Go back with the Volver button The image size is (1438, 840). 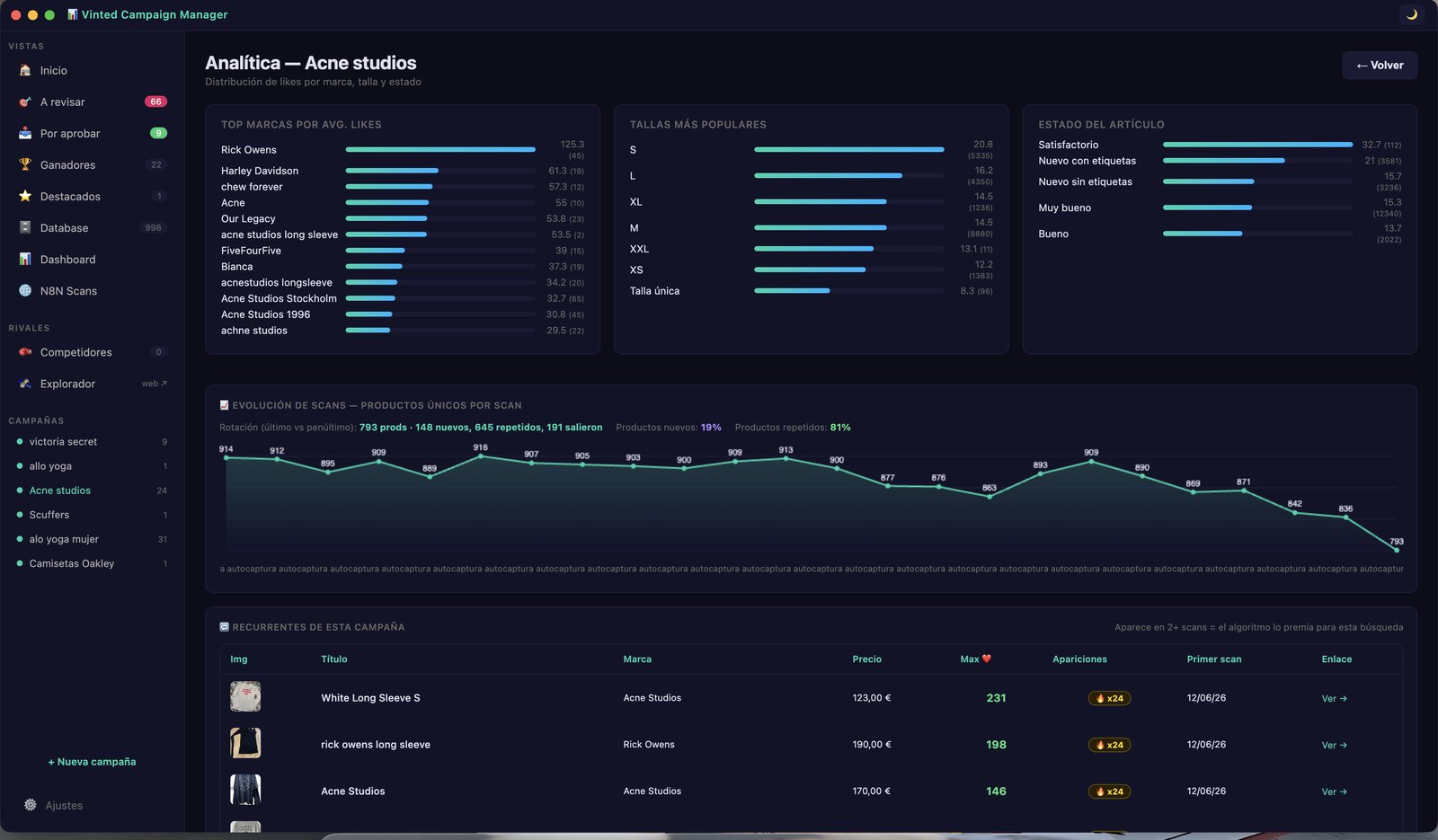click(1380, 65)
